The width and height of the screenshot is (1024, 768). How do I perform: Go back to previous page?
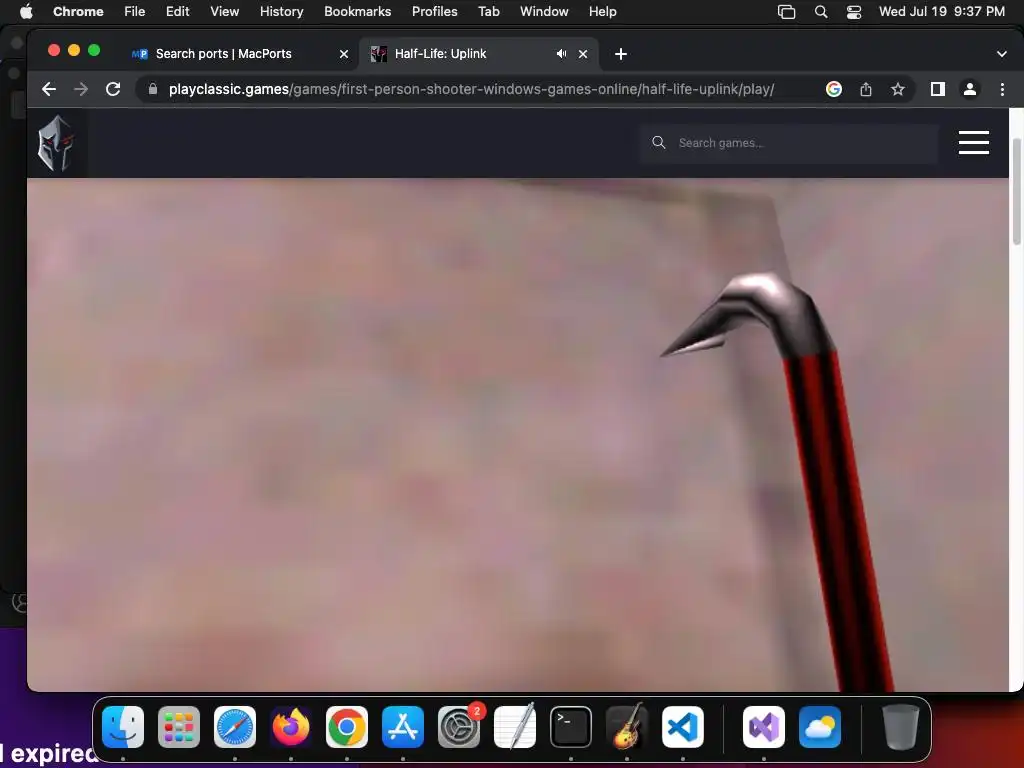tap(49, 89)
